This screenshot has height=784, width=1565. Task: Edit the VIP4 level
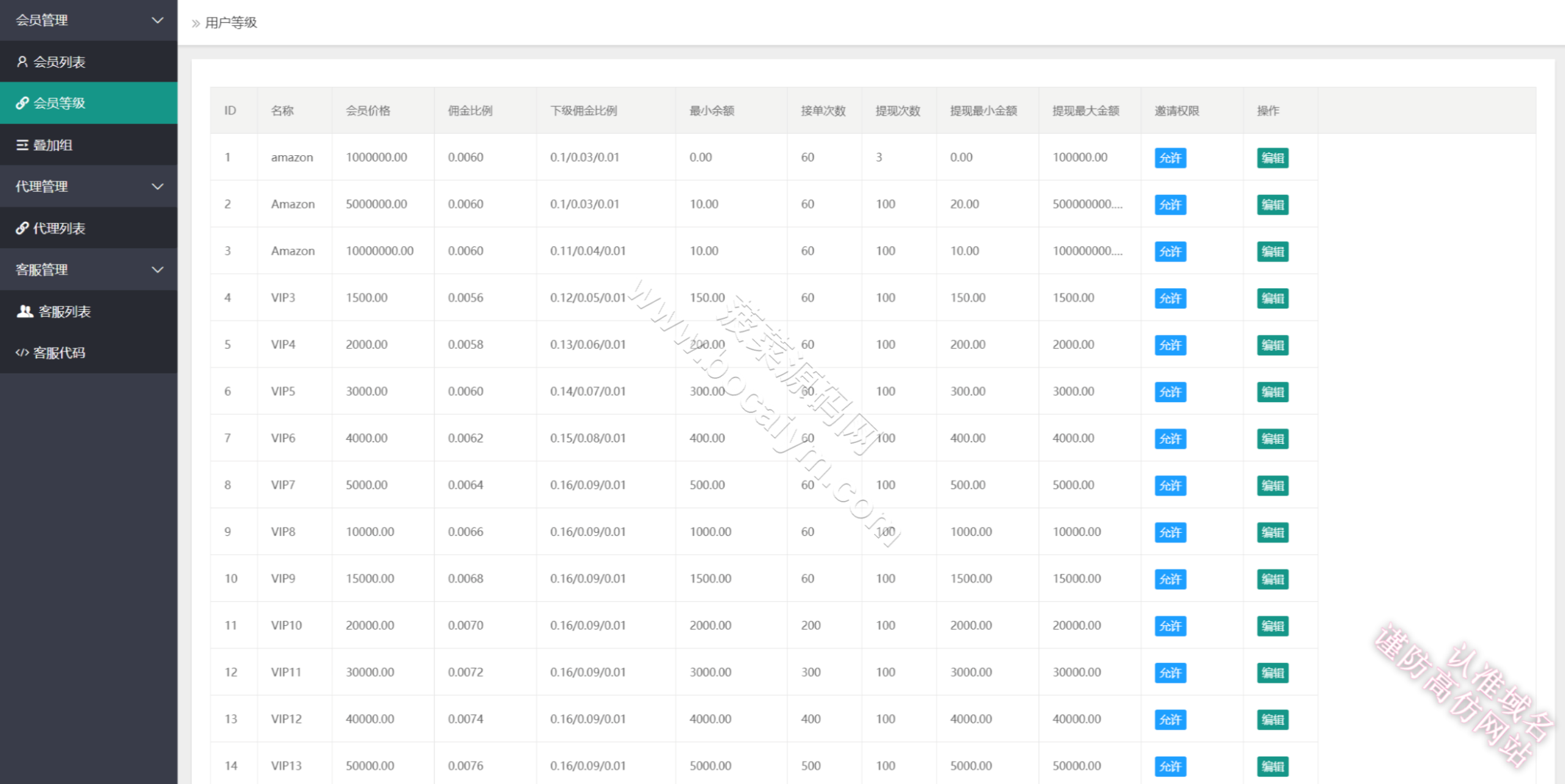tap(1273, 345)
